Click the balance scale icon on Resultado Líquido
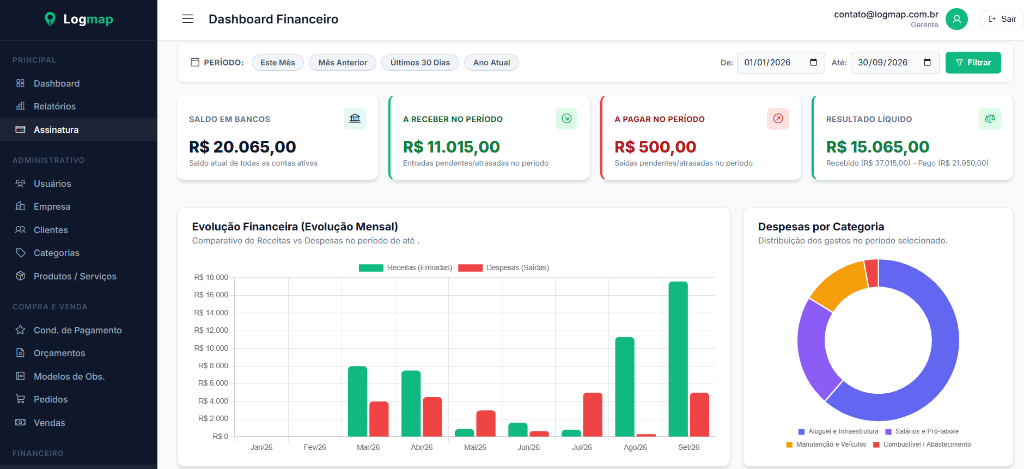 989,118
